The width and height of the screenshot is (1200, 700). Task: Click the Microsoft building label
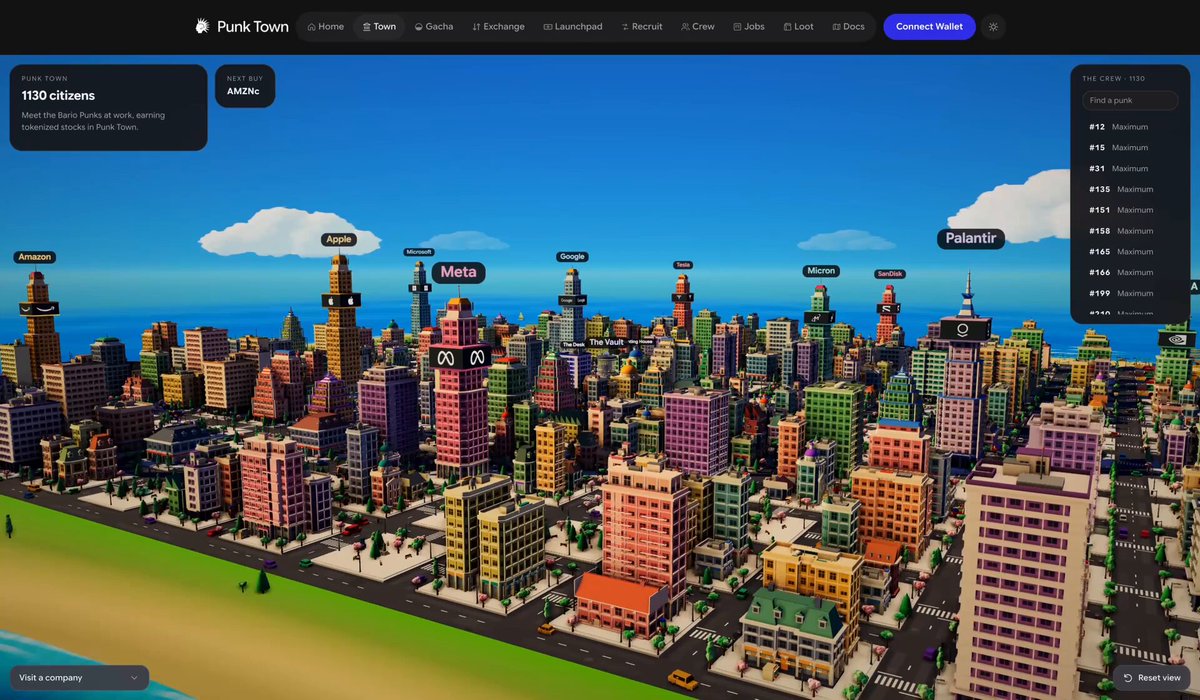click(x=419, y=252)
